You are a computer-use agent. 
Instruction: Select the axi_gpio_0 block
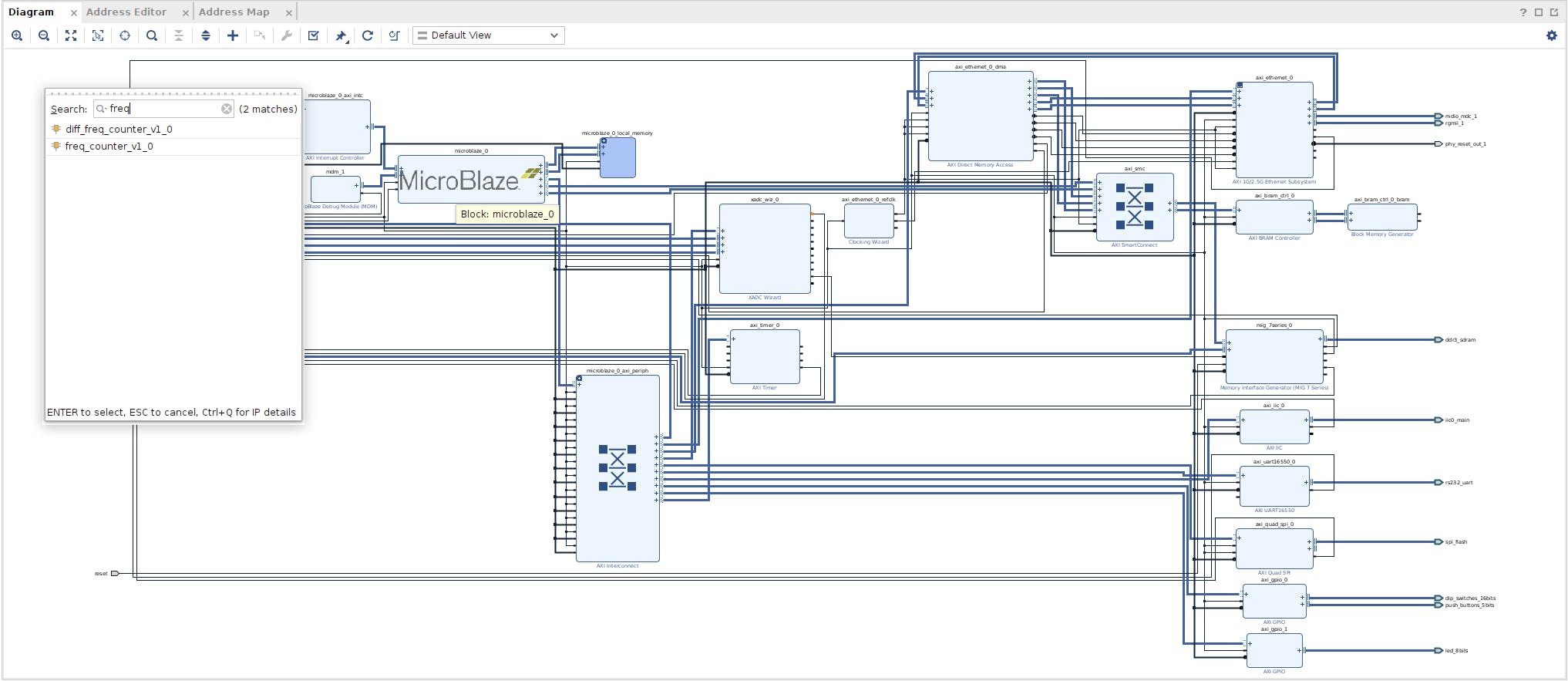[1274, 601]
